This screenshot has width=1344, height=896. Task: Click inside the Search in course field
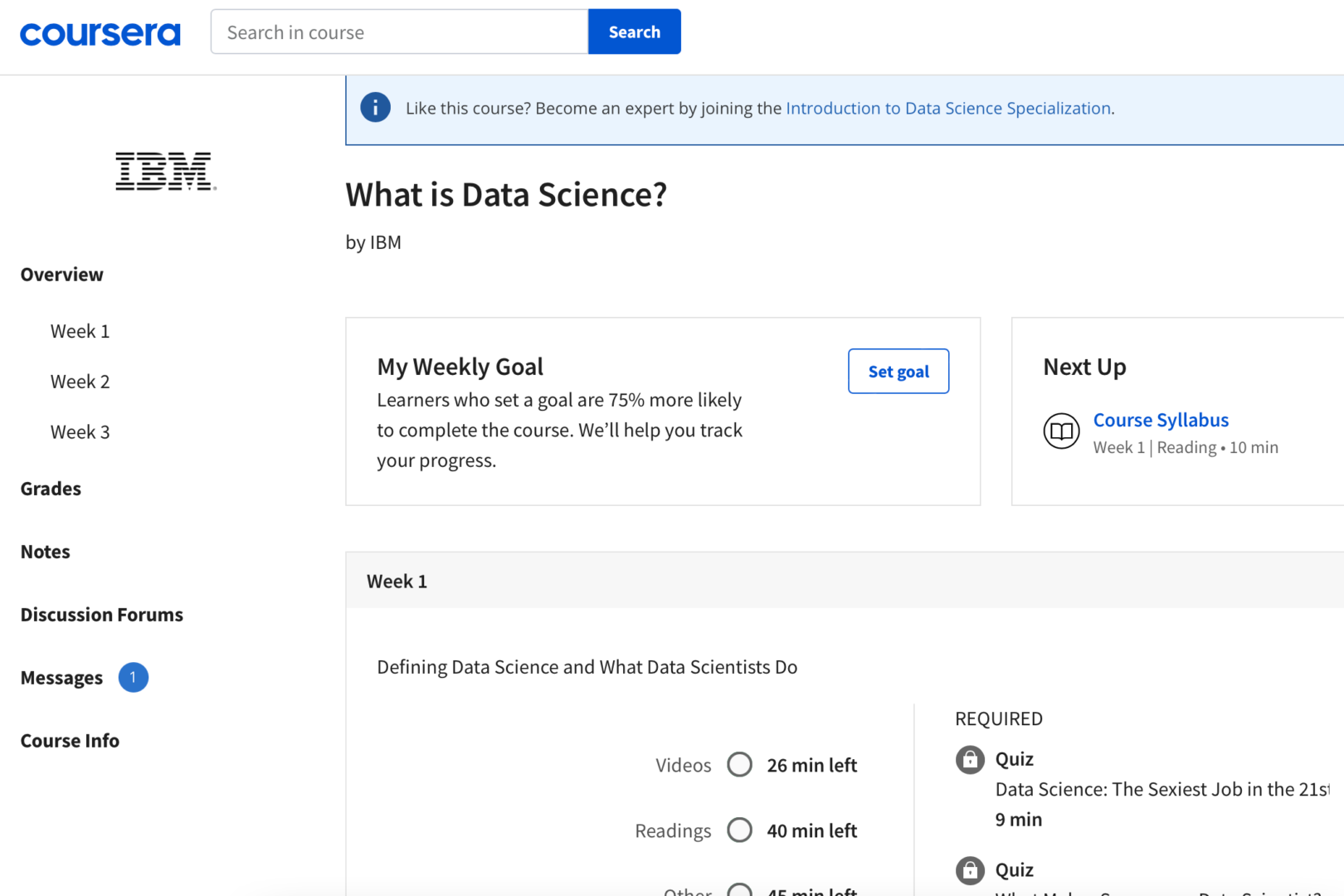click(398, 32)
